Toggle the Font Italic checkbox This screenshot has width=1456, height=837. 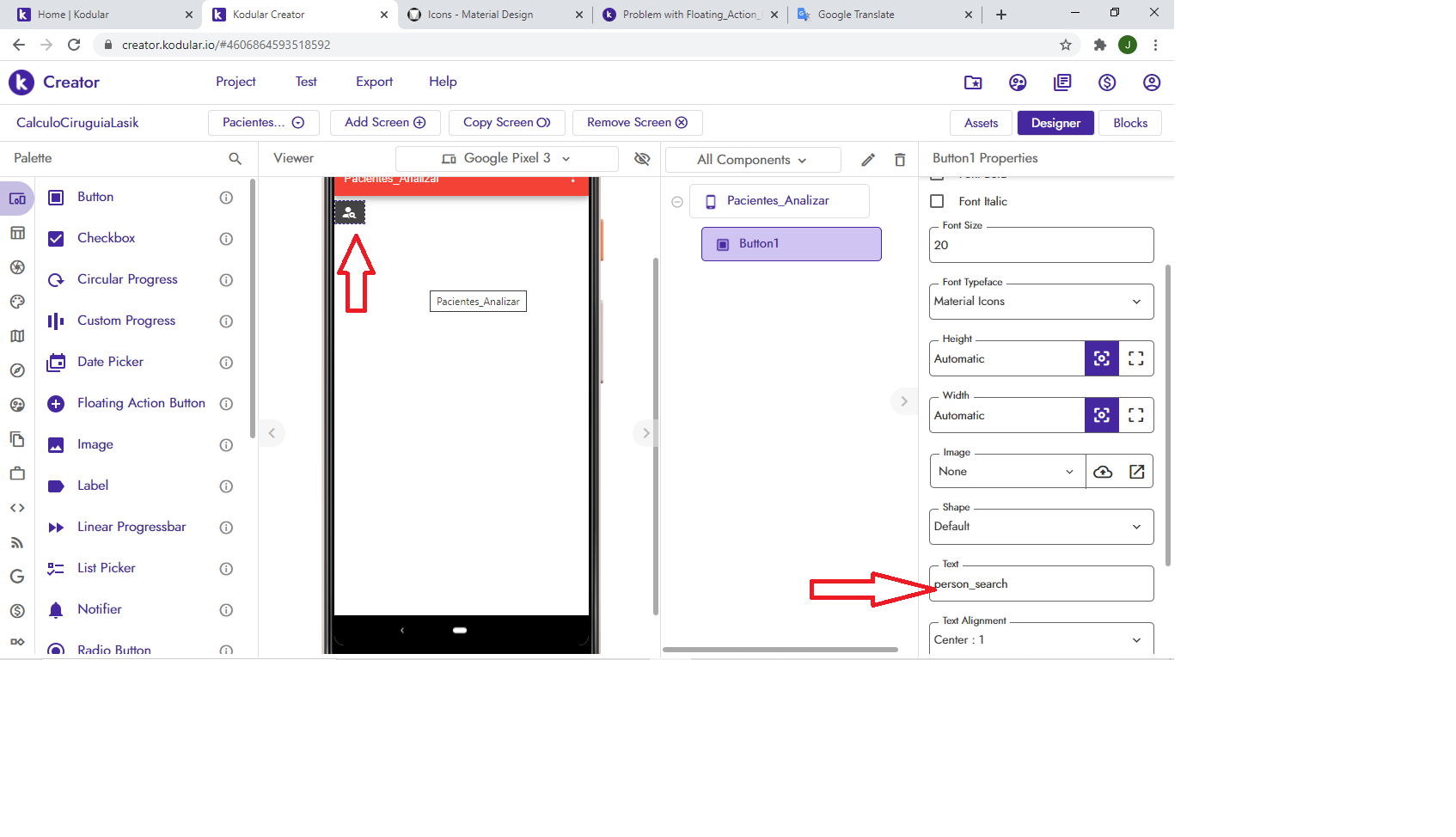(938, 201)
